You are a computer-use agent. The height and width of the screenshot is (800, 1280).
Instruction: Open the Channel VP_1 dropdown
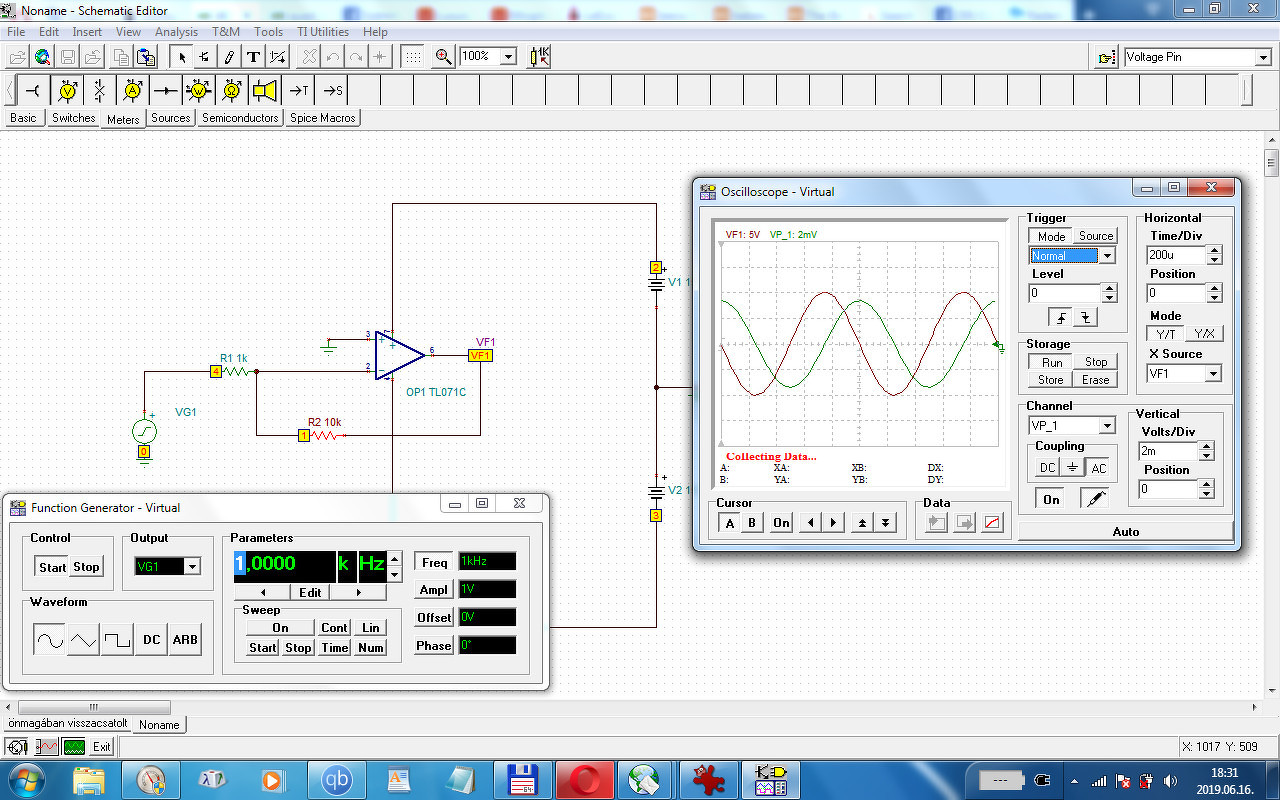click(x=1107, y=426)
